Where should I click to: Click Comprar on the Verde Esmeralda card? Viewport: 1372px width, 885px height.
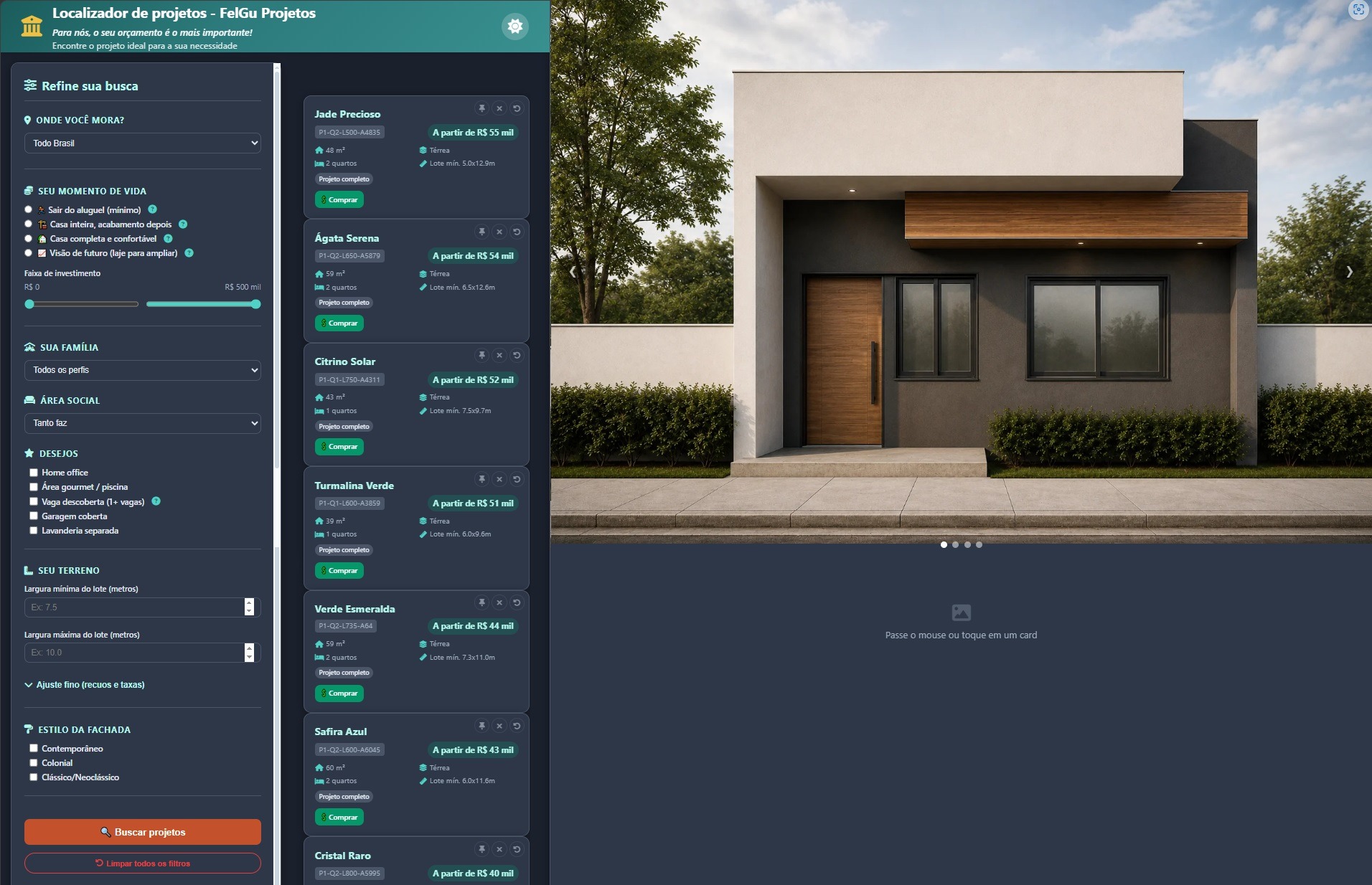tap(339, 693)
